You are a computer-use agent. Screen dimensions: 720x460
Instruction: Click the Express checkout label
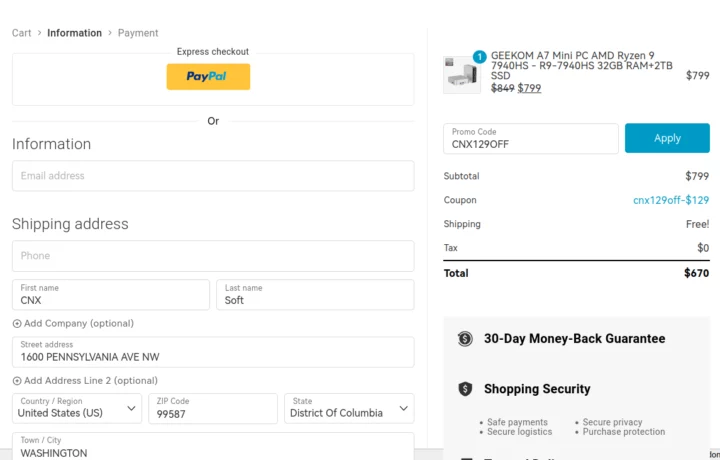click(213, 51)
